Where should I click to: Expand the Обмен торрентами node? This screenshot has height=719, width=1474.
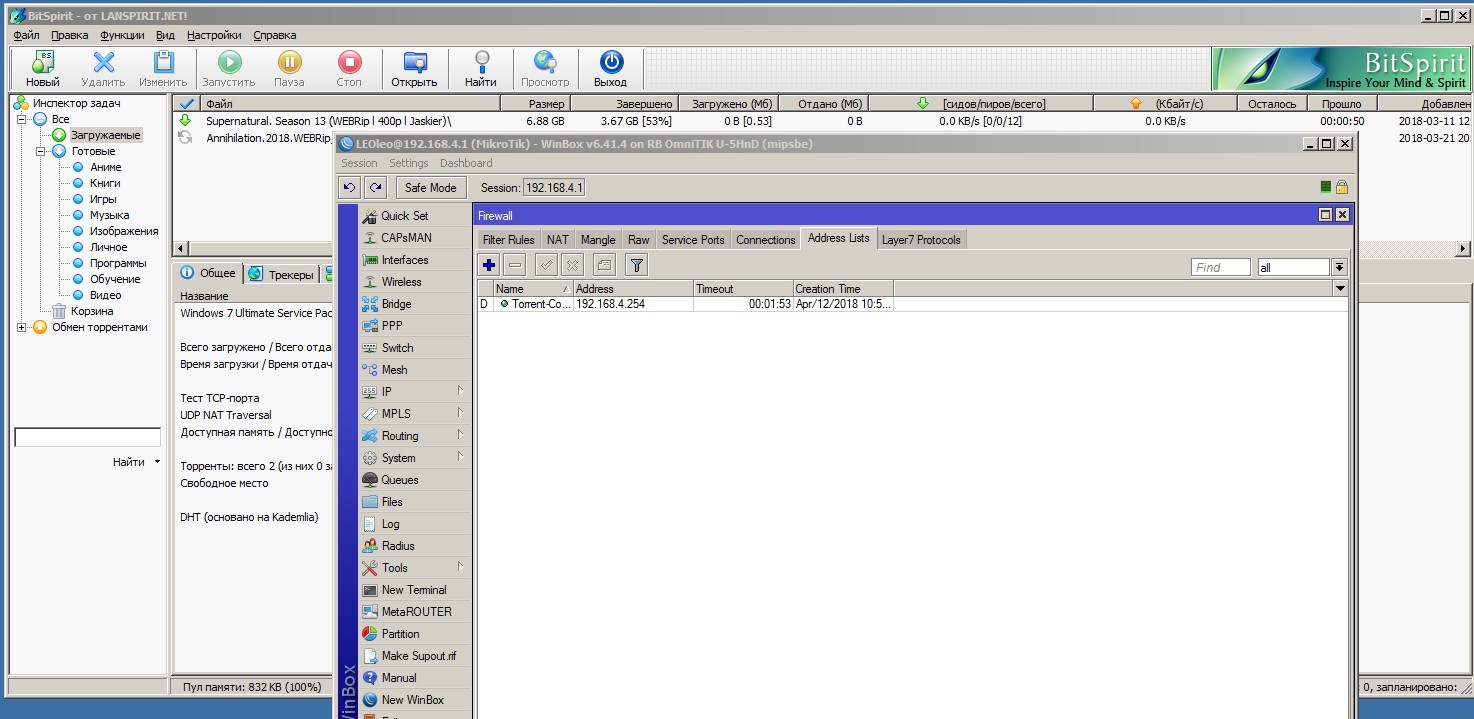(22, 327)
